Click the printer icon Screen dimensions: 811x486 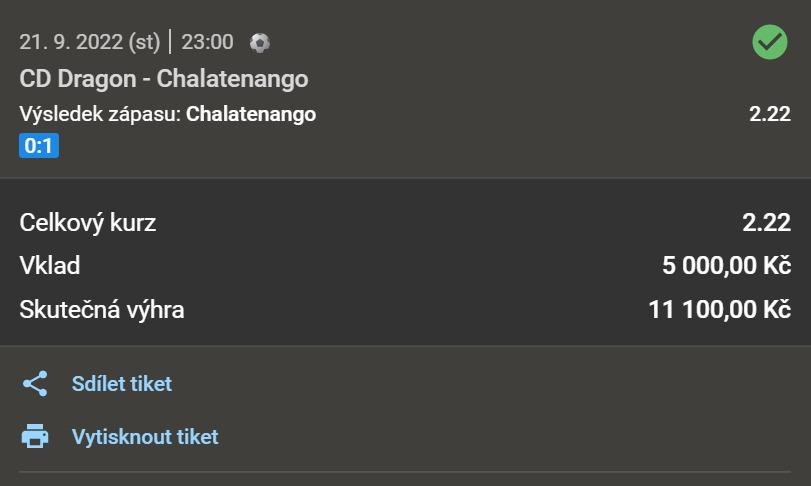coord(35,437)
